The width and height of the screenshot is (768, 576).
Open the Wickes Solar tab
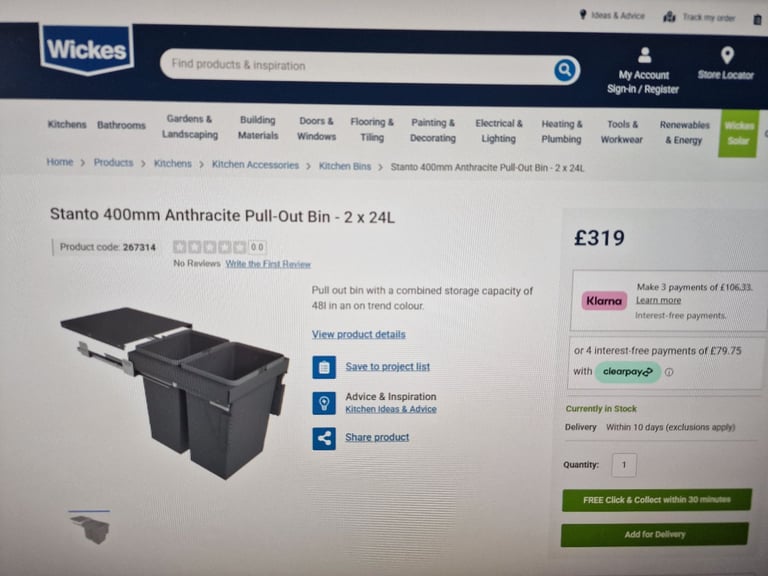(738, 133)
